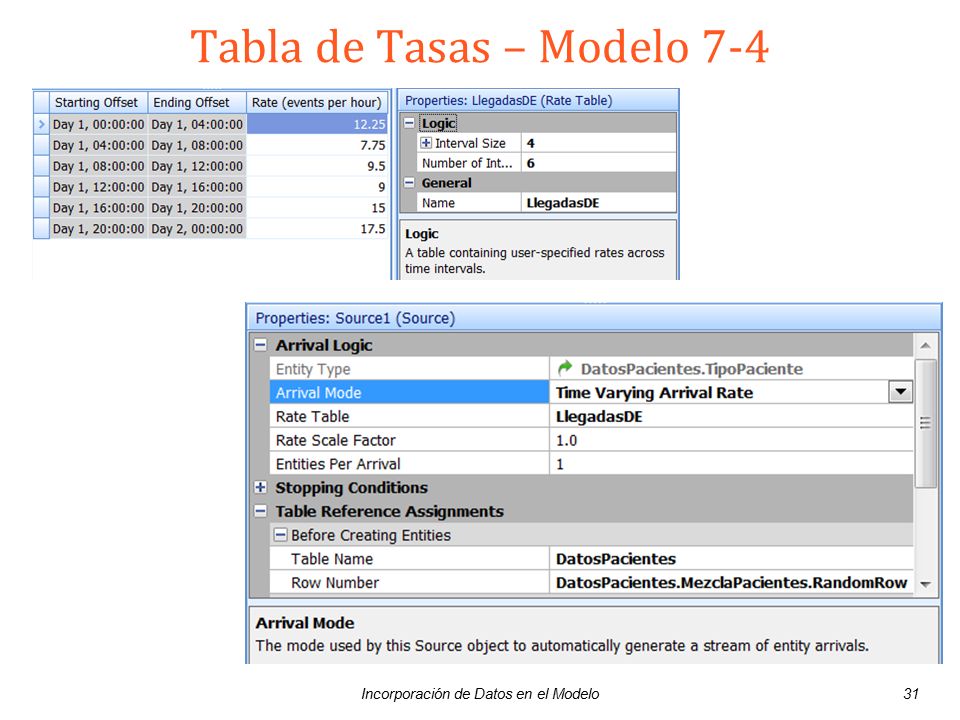Click the Starting Offset column header
Viewport: 960px width, 720px height.
[x=99, y=102]
